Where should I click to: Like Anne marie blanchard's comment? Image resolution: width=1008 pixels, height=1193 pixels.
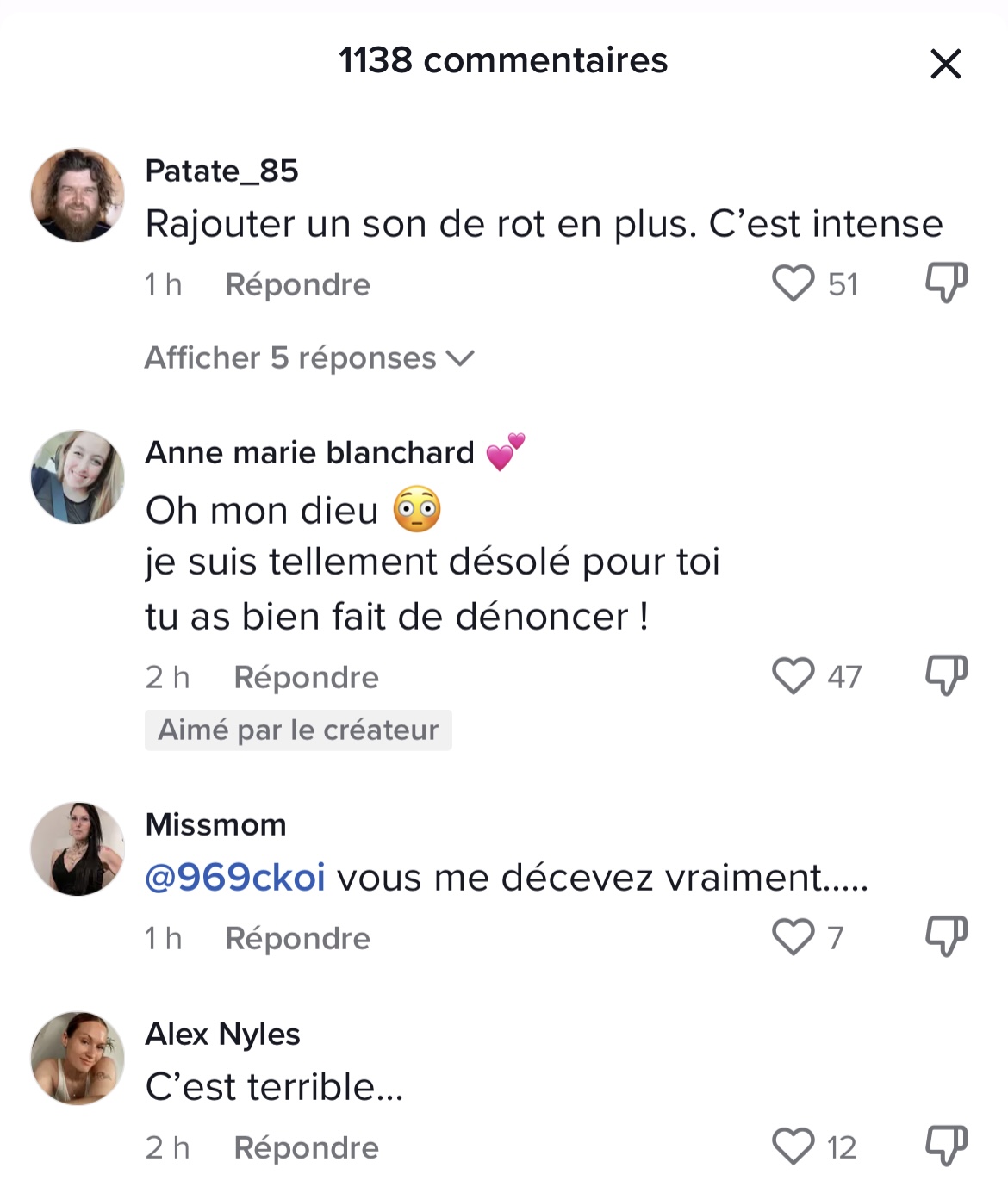[793, 676]
